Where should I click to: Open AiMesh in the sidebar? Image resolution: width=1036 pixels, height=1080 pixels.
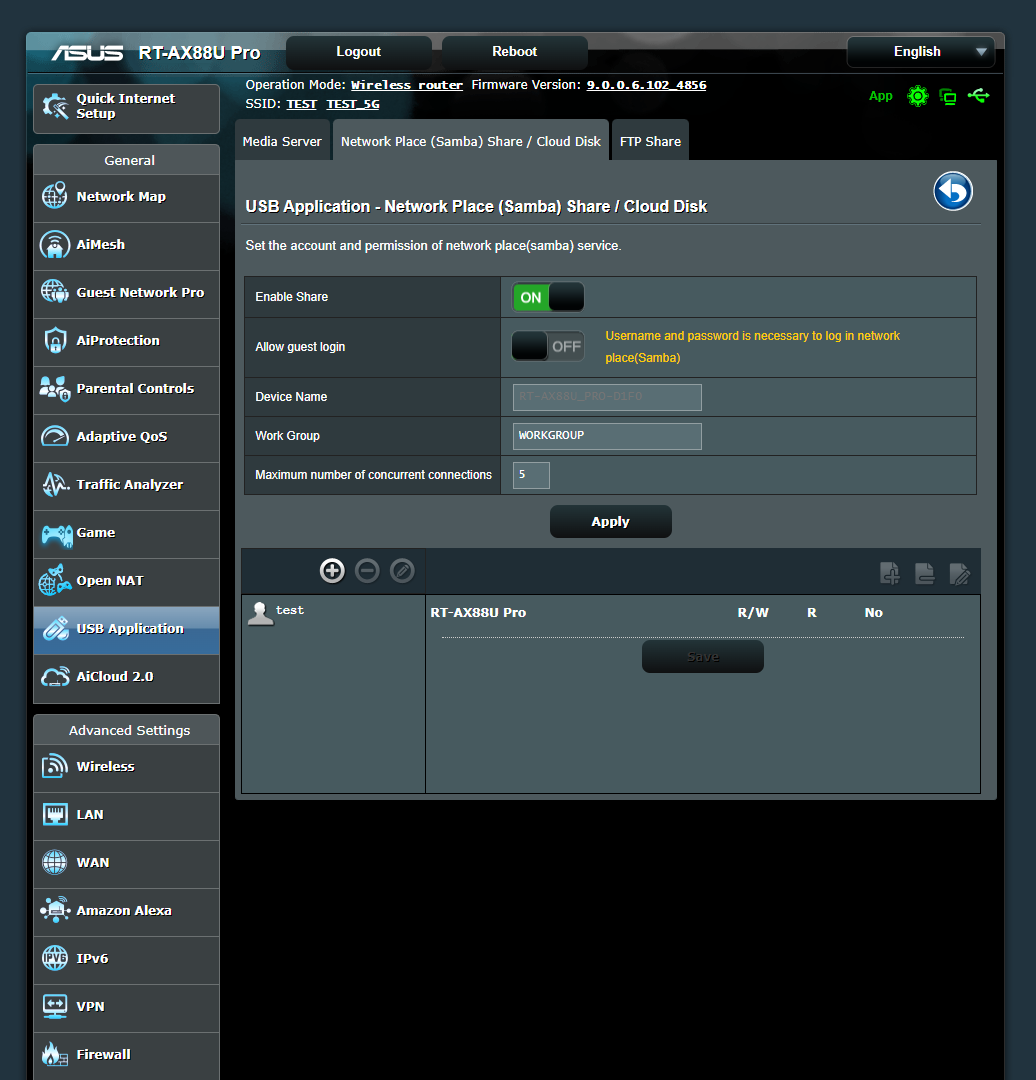tap(127, 246)
